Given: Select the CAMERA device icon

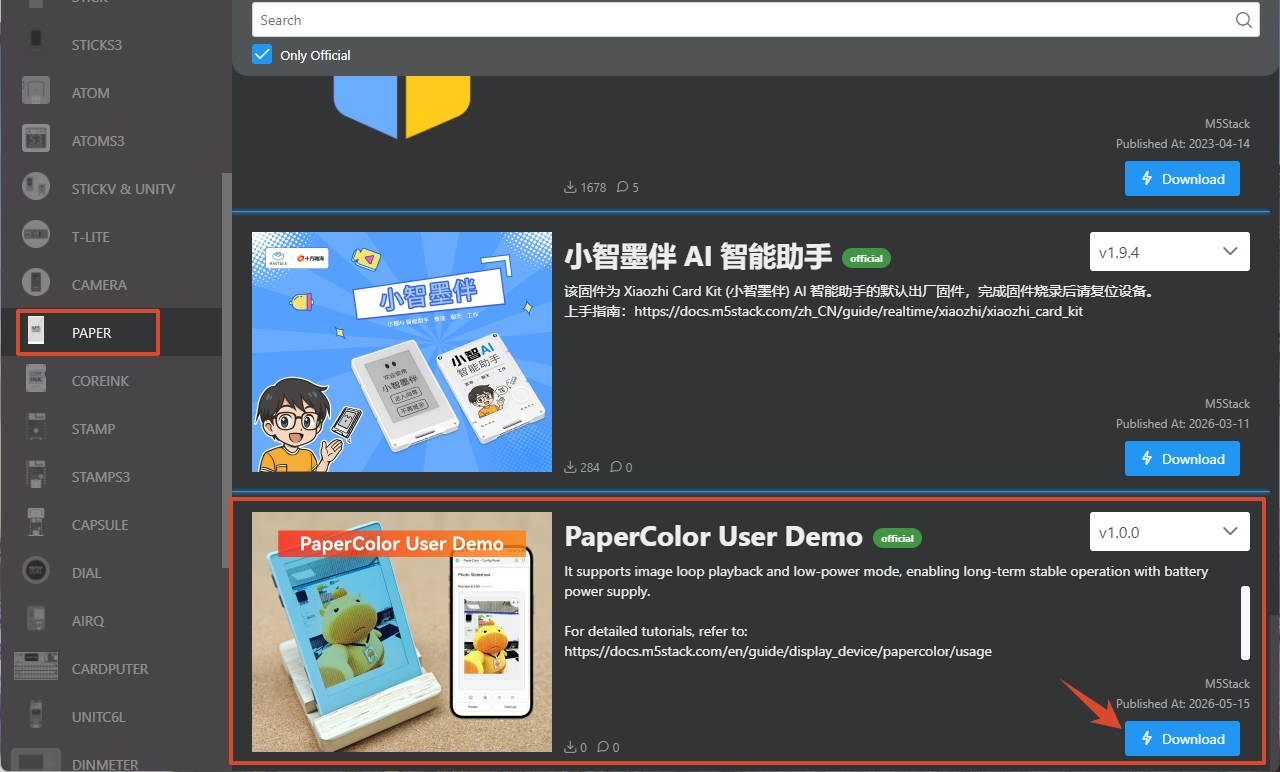Looking at the screenshot, I should click(x=36, y=284).
